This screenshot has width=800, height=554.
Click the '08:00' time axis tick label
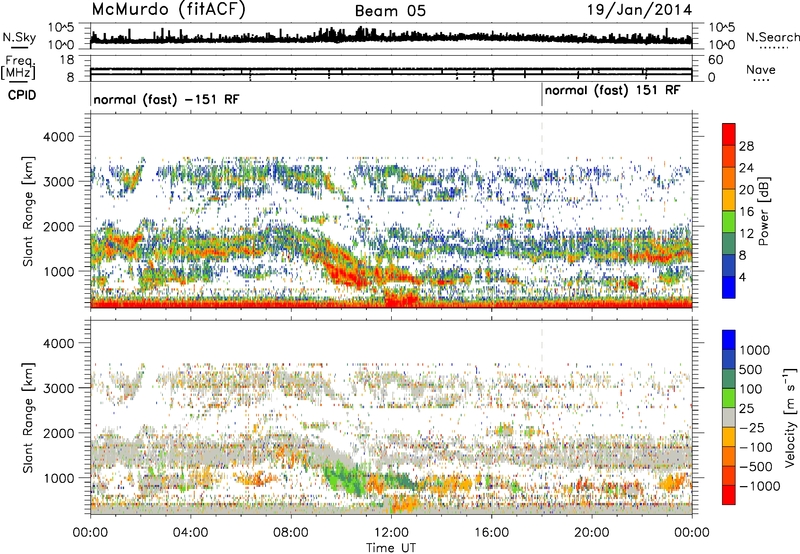291,533
